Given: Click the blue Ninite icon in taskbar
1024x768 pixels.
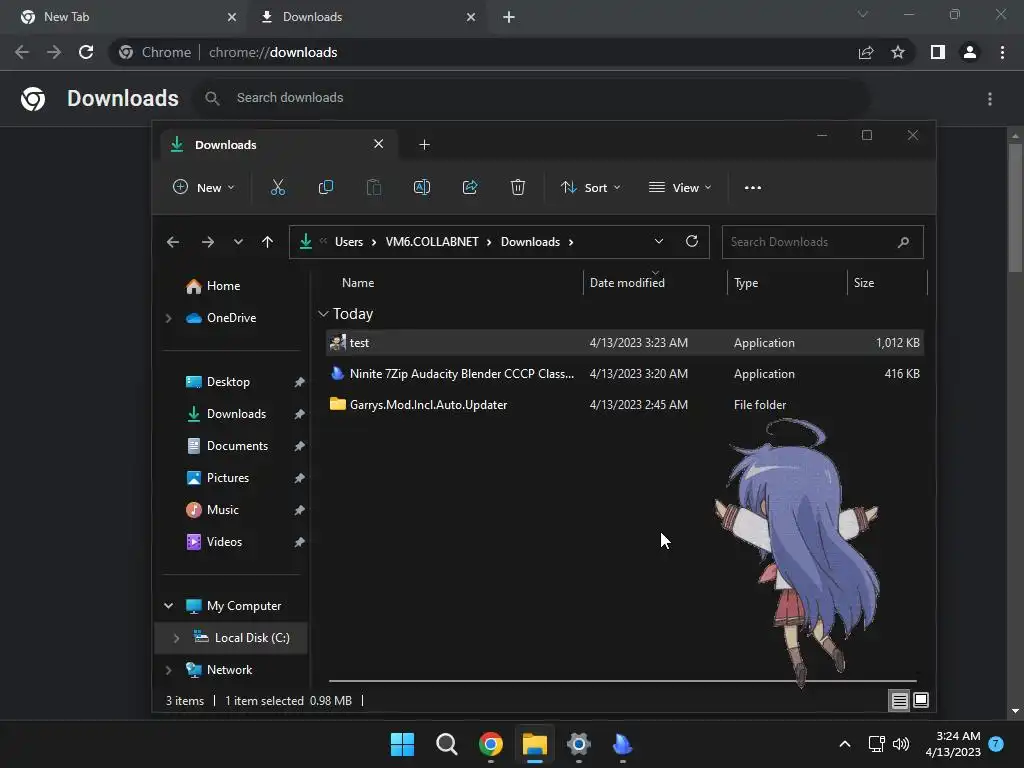Looking at the screenshot, I should pos(622,744).
